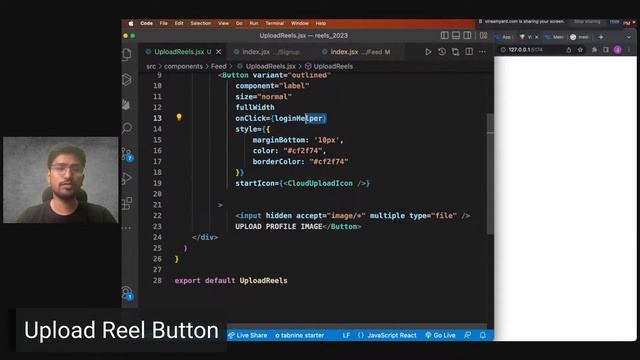Image resolution: width=640 pixels, height=360 pixels.
Task: Open the Accounts icon in activity bar
Action: click(x=127, y=293)
